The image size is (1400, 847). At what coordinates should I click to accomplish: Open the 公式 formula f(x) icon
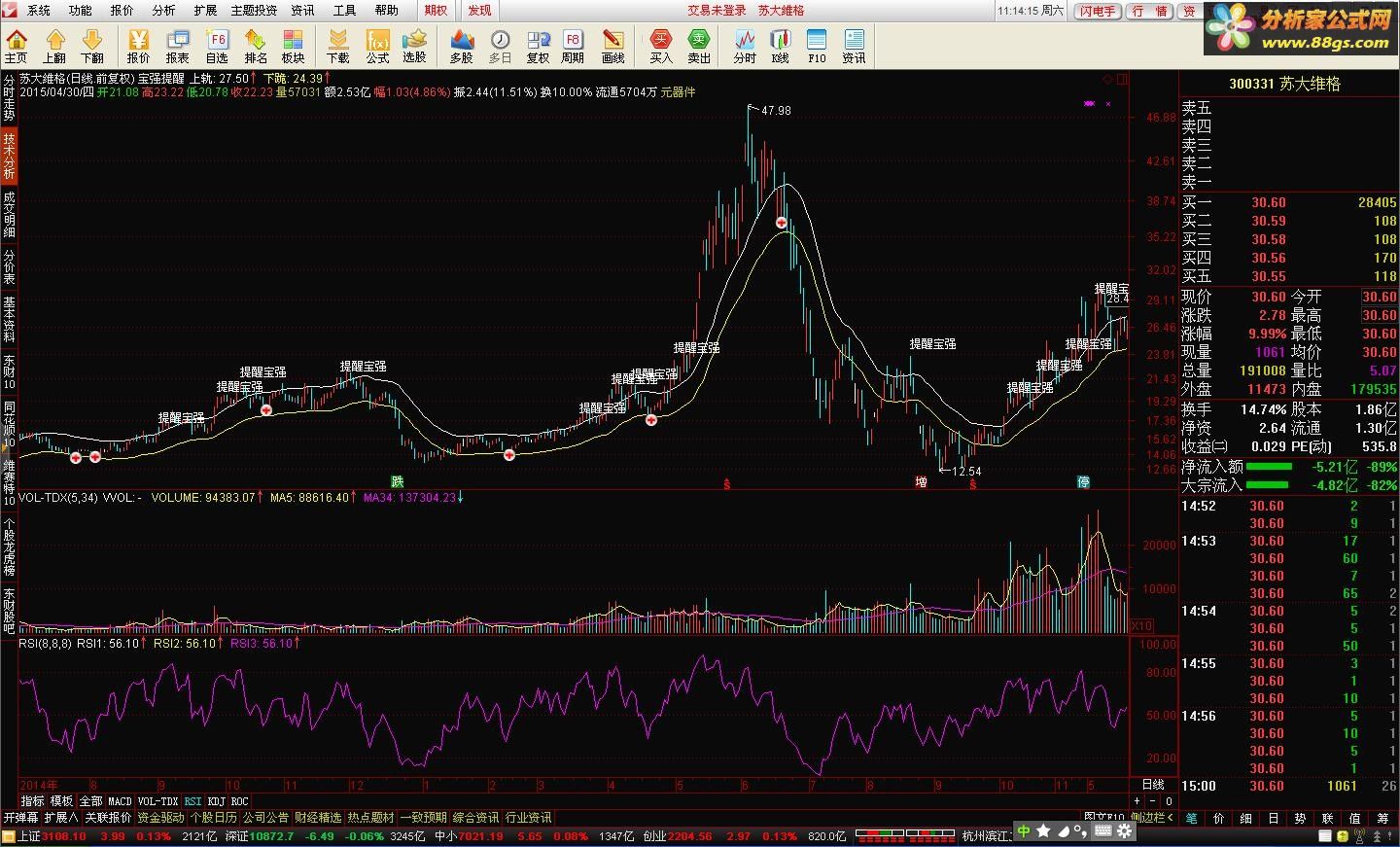click(x=377, y=46)
